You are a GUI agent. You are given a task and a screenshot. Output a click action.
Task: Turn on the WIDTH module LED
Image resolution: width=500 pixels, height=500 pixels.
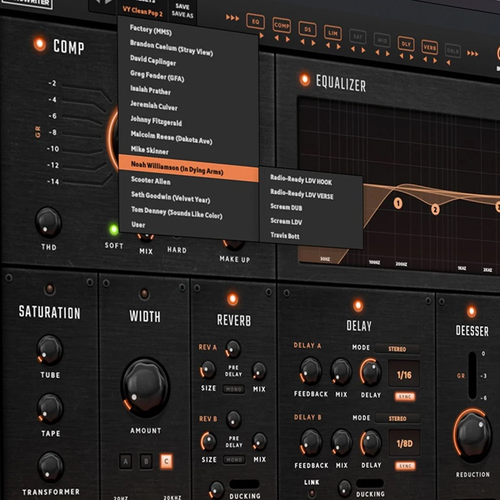(x=144, y=294)
